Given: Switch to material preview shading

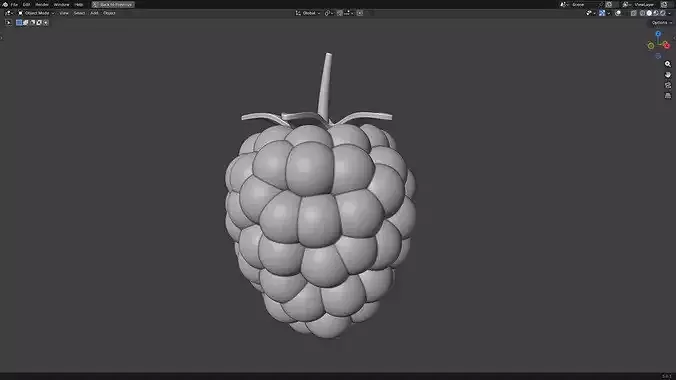Looking at the screenshot, I should point(656,13).
